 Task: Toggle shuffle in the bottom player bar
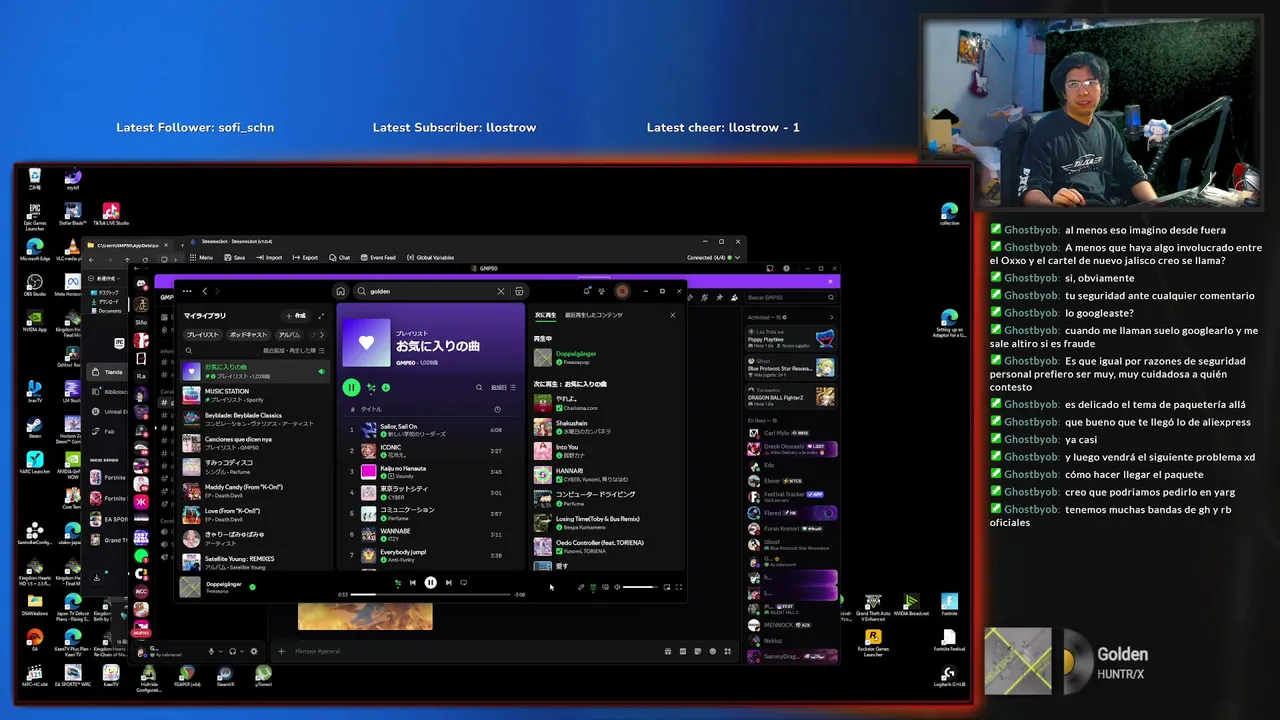click(397, 583)
